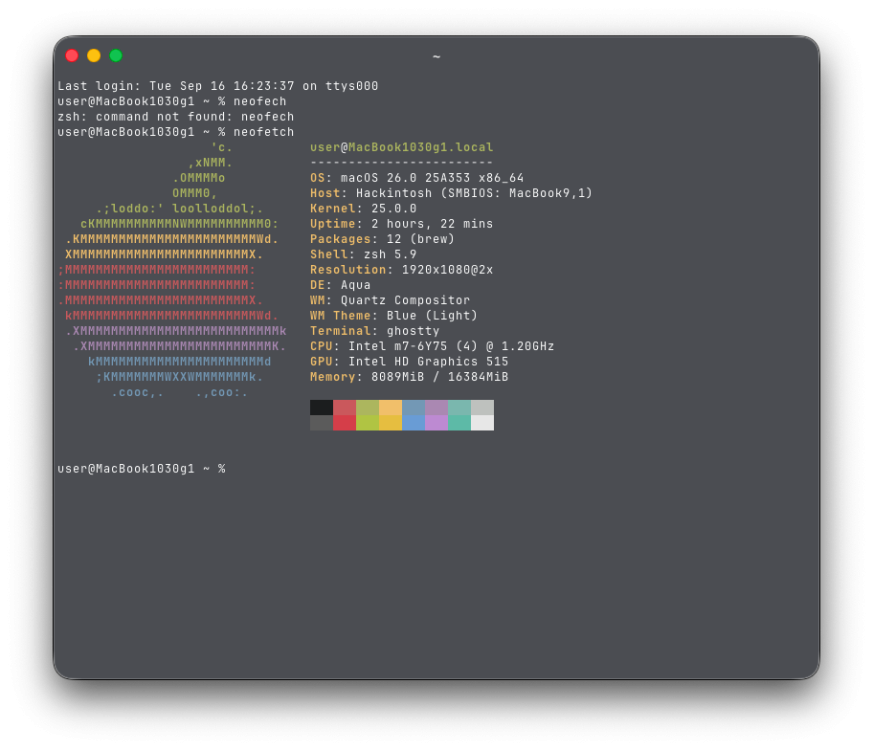Click the 'WM: Quartz Compositor' line
The image size is (873, 750).
pyautogui.click(x=390, y=301)
